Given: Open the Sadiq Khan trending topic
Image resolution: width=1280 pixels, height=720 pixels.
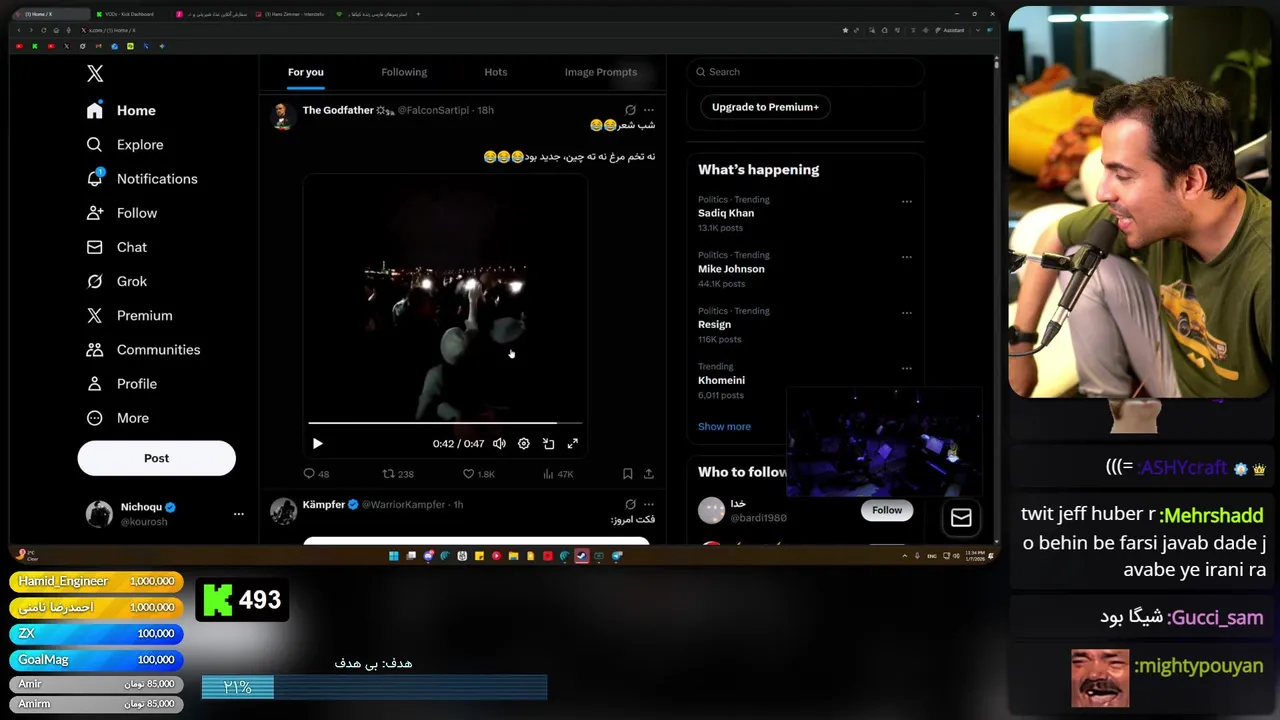Looking at the screenshot, I should pos(726,213).
